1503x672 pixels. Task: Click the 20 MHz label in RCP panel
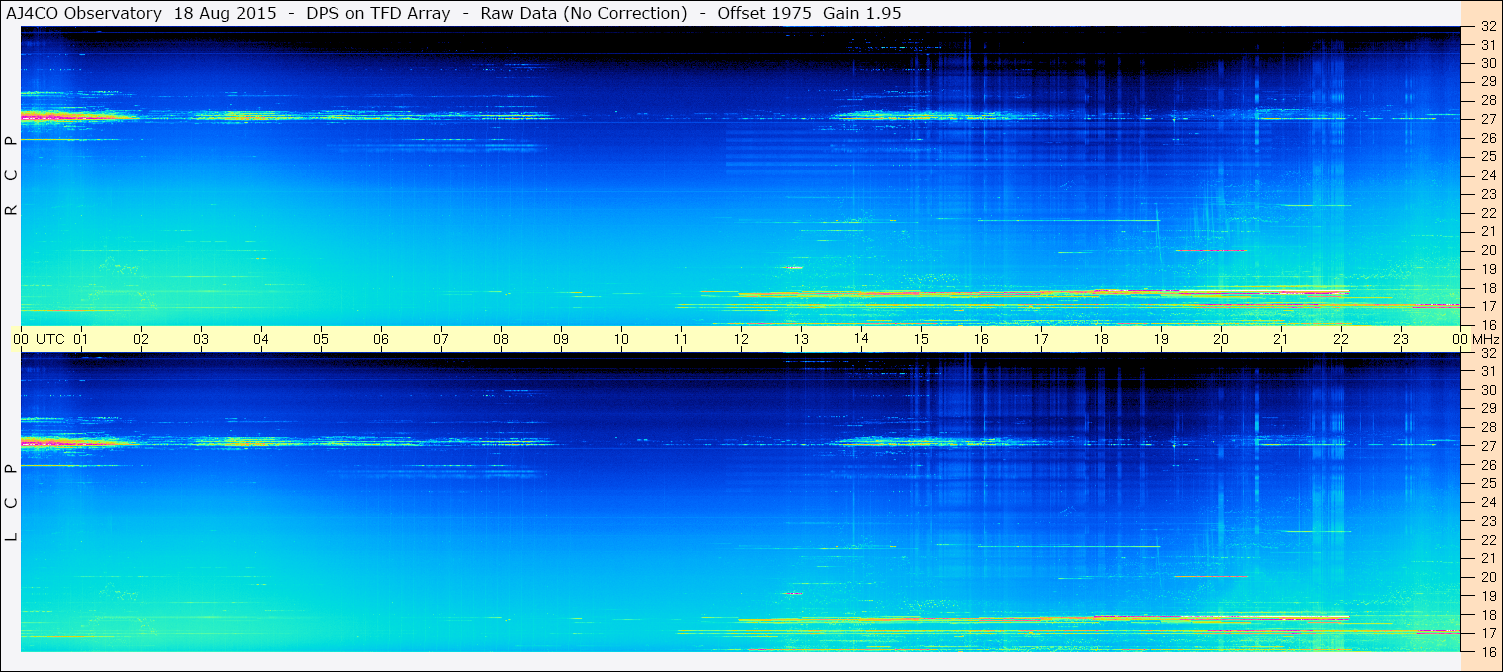point(1488,250)
